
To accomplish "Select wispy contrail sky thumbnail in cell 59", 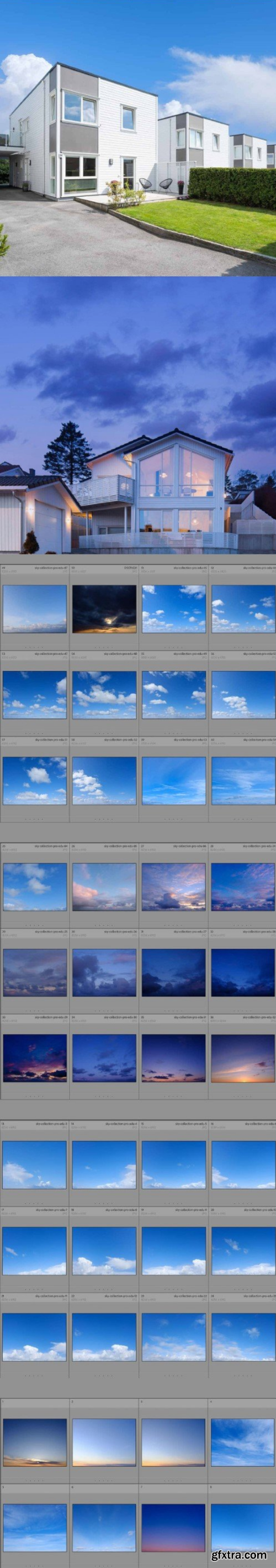I will pos(173,780).
